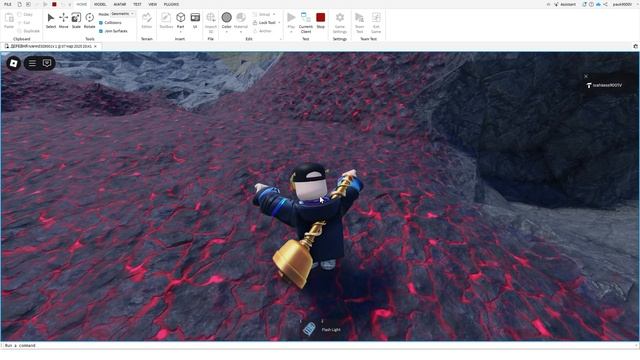Close the player list panel
Screen dimensions: 640x360
point(586,76)
